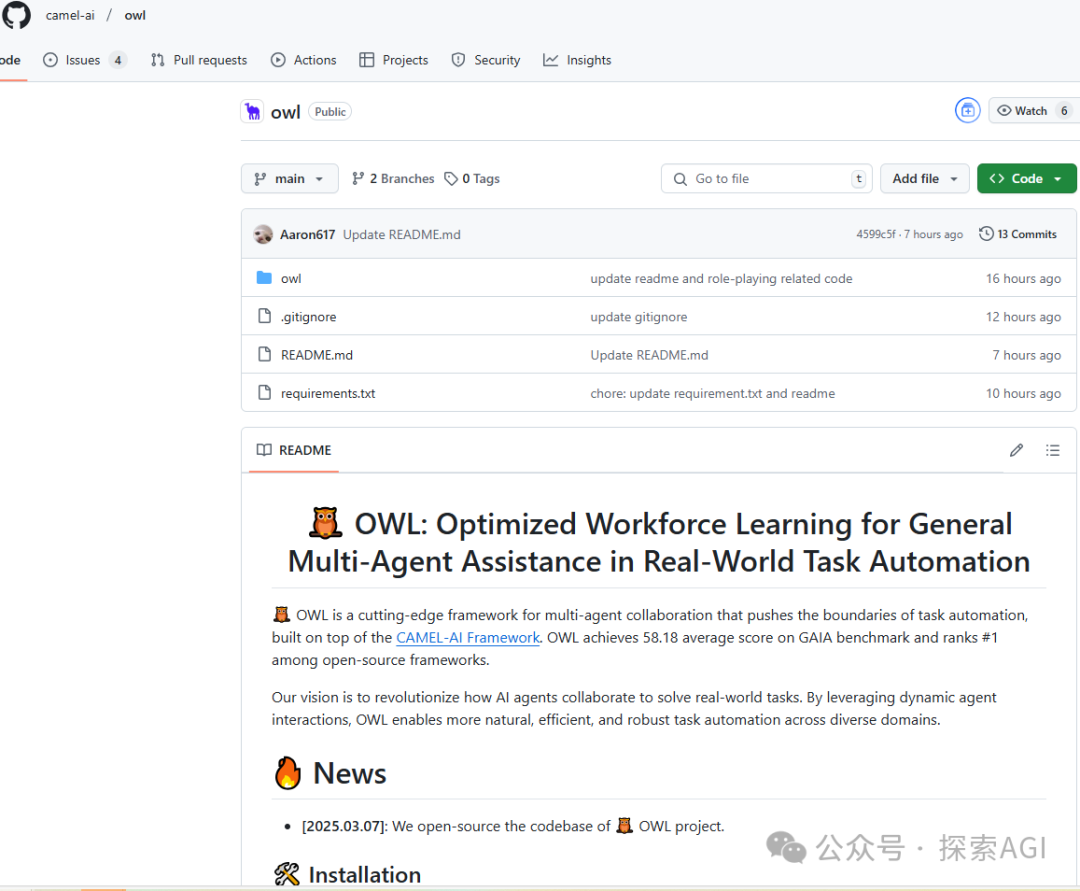Open the Add file dropdown
1080x891 pixels.
(924, 178)
